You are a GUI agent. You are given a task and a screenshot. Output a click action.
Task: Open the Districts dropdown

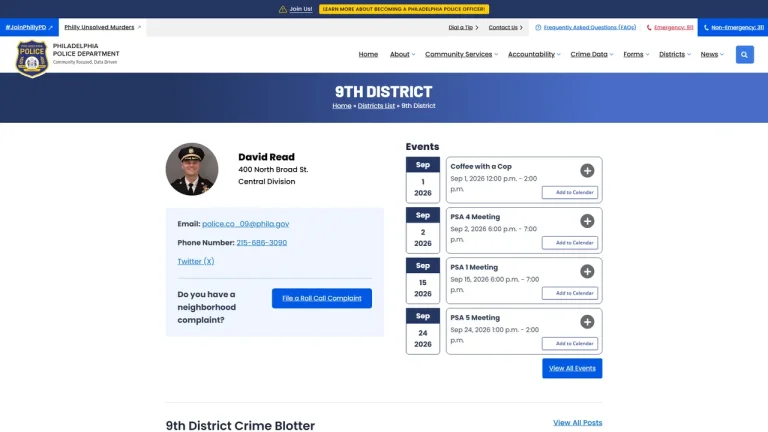[x=675, y=54]
